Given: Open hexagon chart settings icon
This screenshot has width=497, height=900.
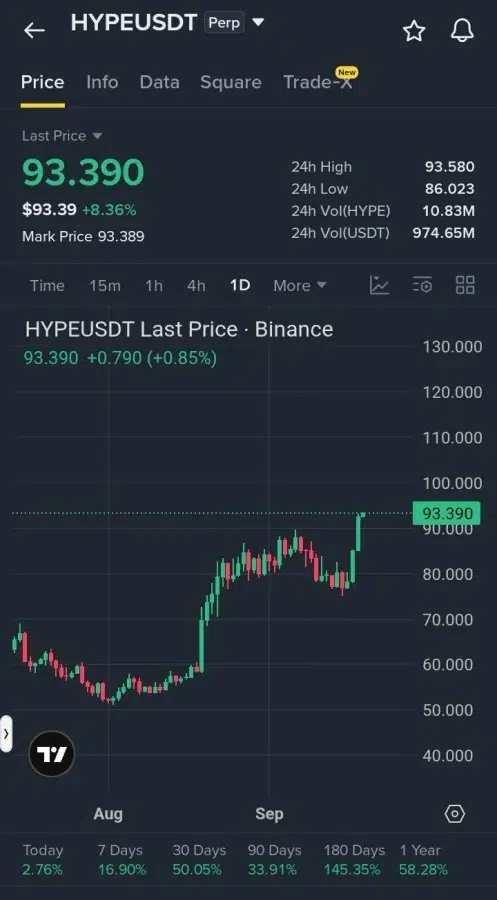Looking at the screenshot, I should click(x=455, y=813).
